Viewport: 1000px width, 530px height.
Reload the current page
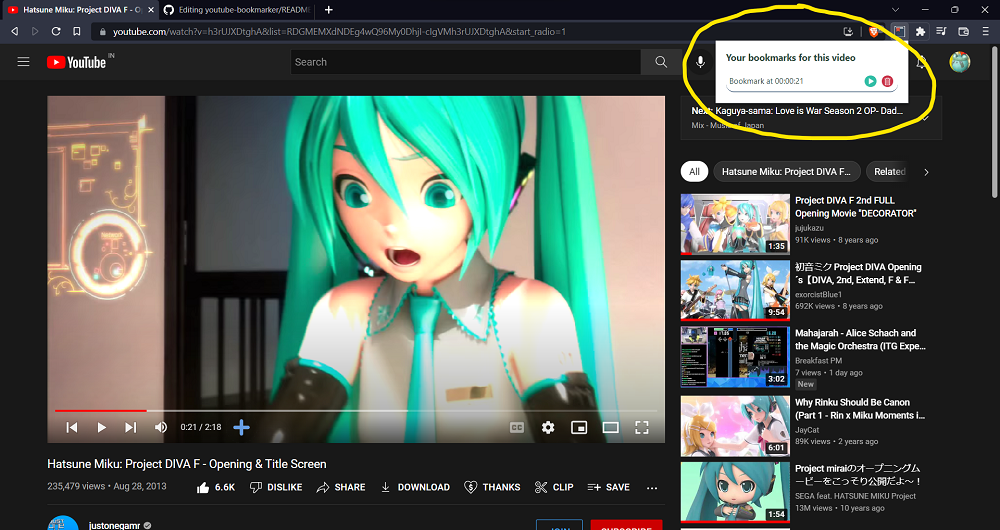pyautogui.click(x=56, y=31)
